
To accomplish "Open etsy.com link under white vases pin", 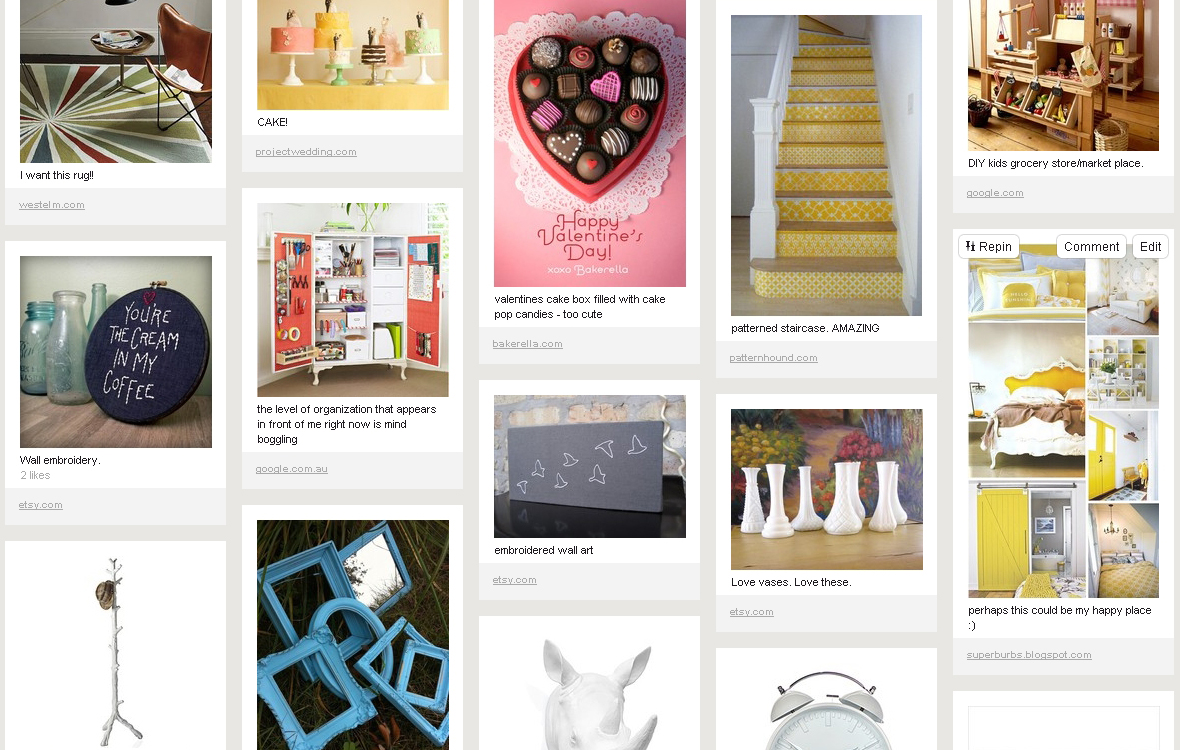I will (751, 612).
